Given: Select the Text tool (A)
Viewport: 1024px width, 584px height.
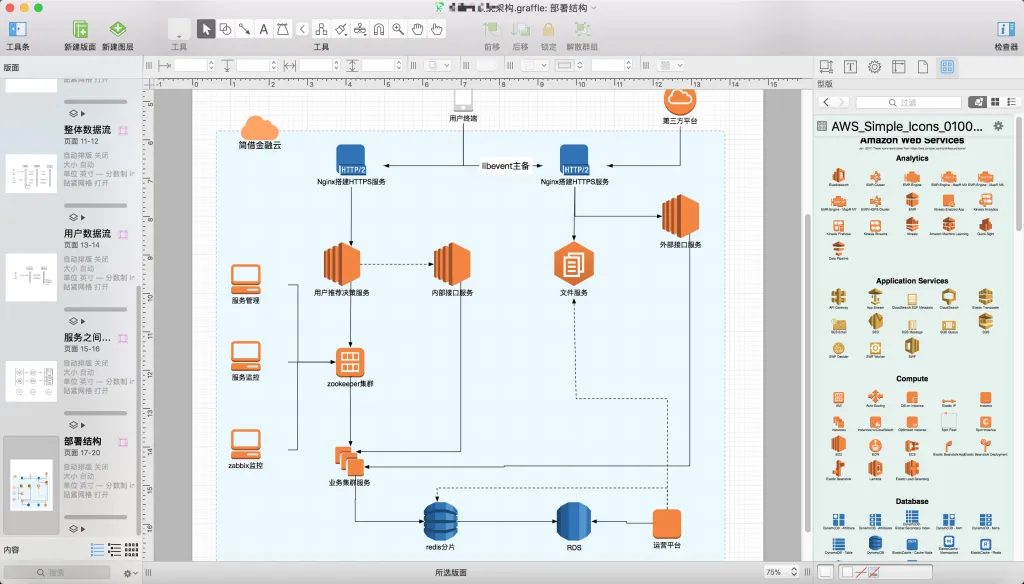Looking at the screenshot, I should pos(264,29).
